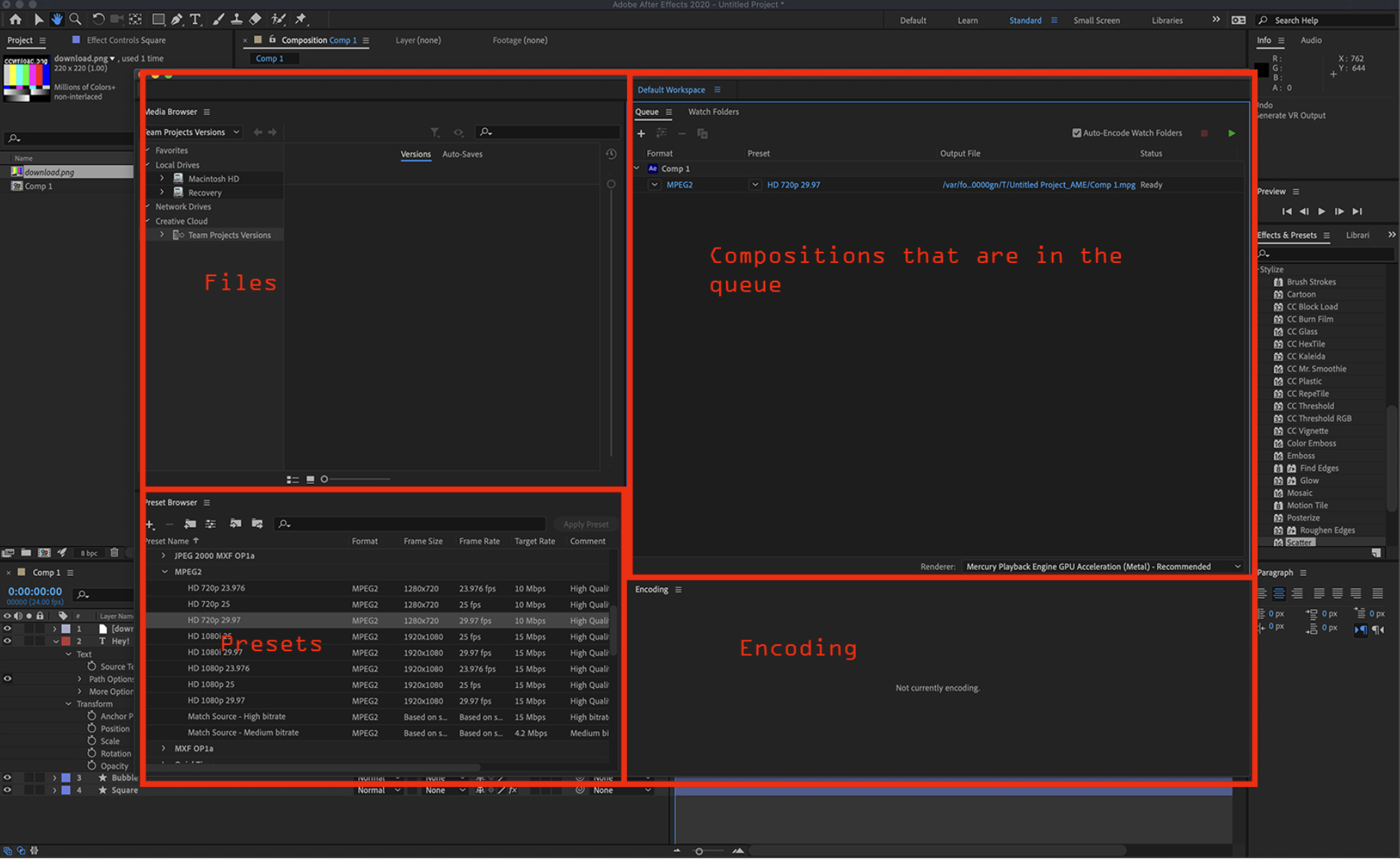This screenshot has width=1400, height=859.
Task: Select the Clone Stamp tool
Action: click(237, 19)
